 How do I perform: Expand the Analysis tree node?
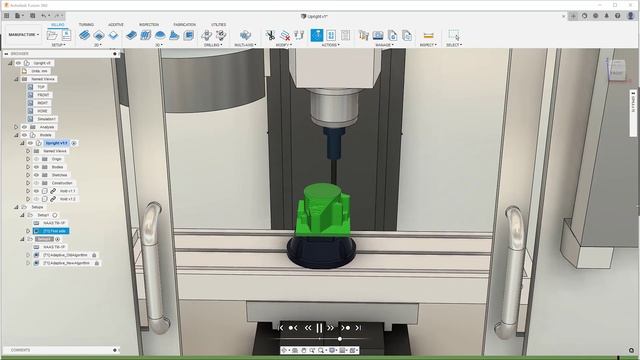pyautogui.click(x=16, y=127)
